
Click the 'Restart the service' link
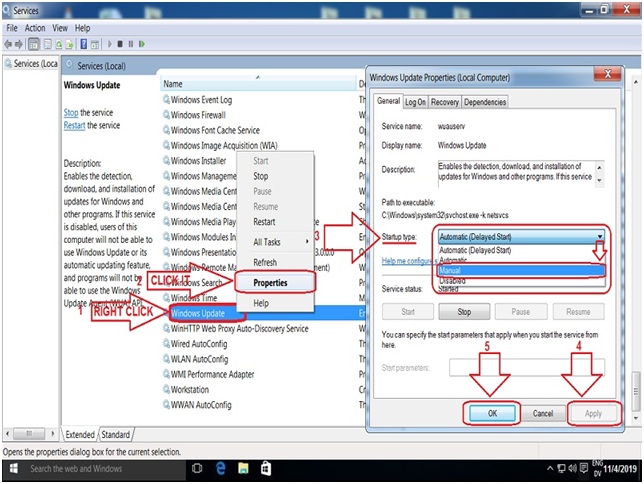(74, 125)
